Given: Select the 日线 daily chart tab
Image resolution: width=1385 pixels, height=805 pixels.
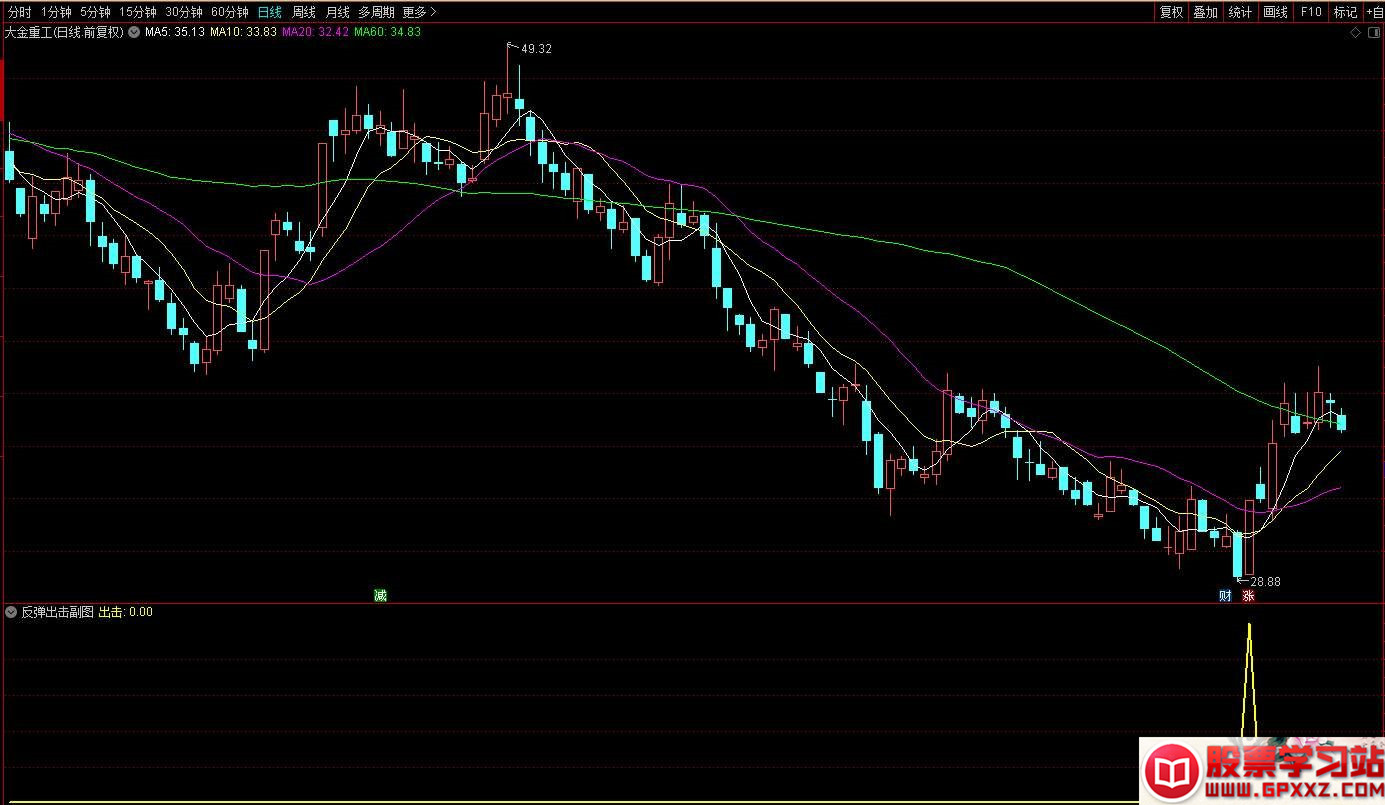Looking at the screenshot, I should (x=270, y=12).
